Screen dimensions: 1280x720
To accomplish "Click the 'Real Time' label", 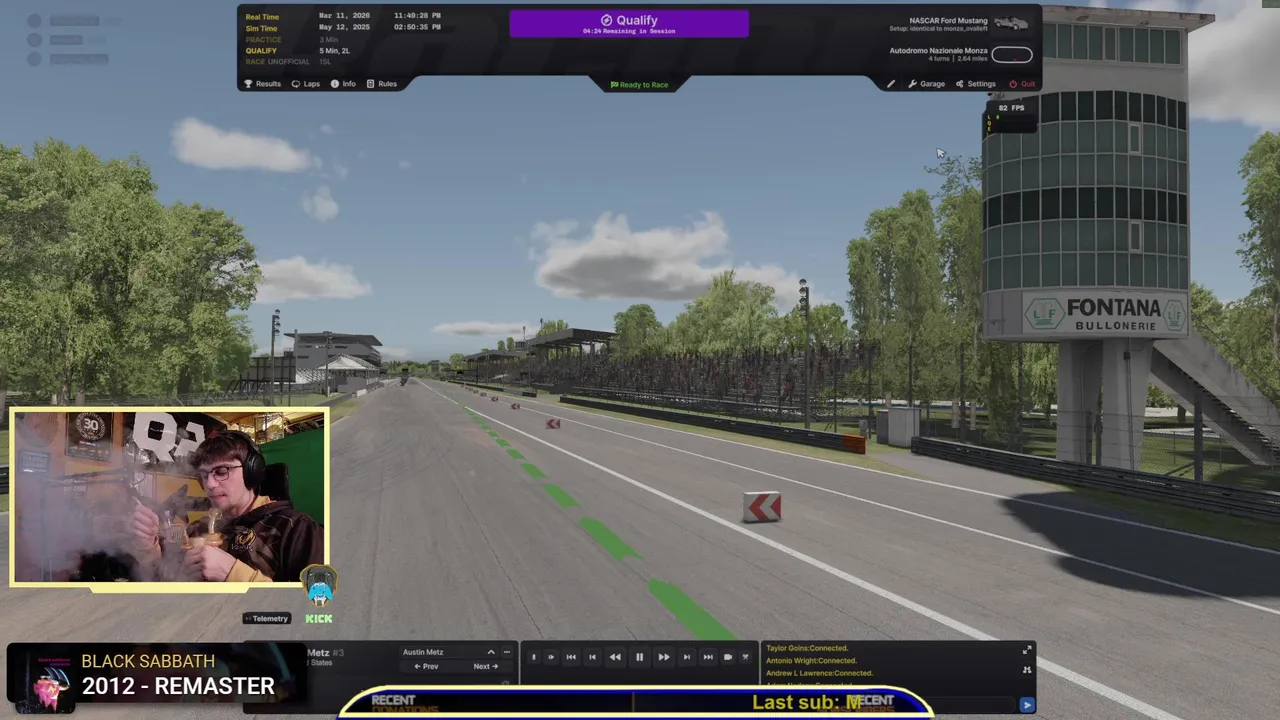I will coord(262,17).
